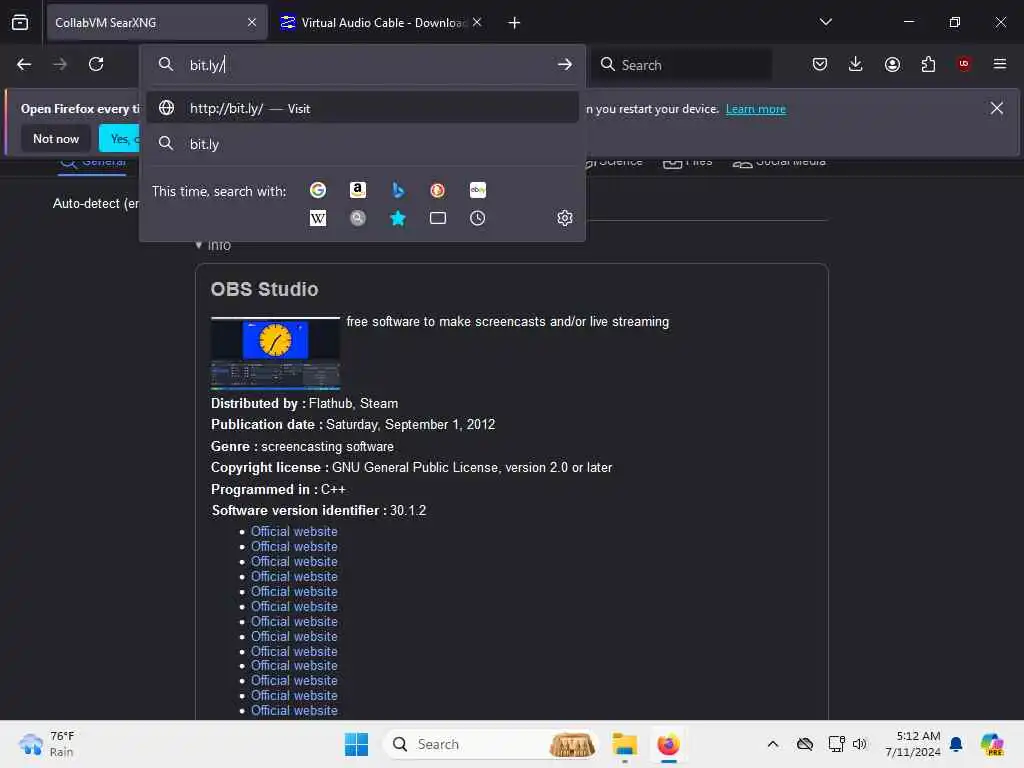Open the Windows Start menu
The height and width of the screenshot is (768, 1024).
click(x=357, y=744)
